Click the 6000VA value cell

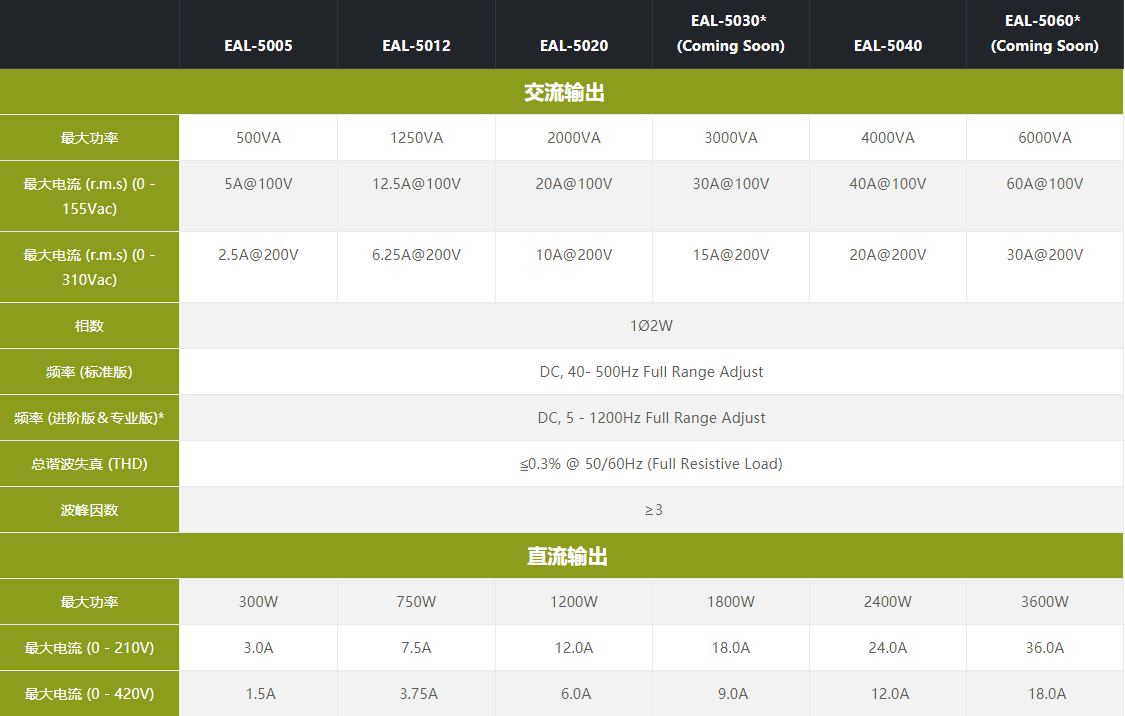coord(1044,137)
